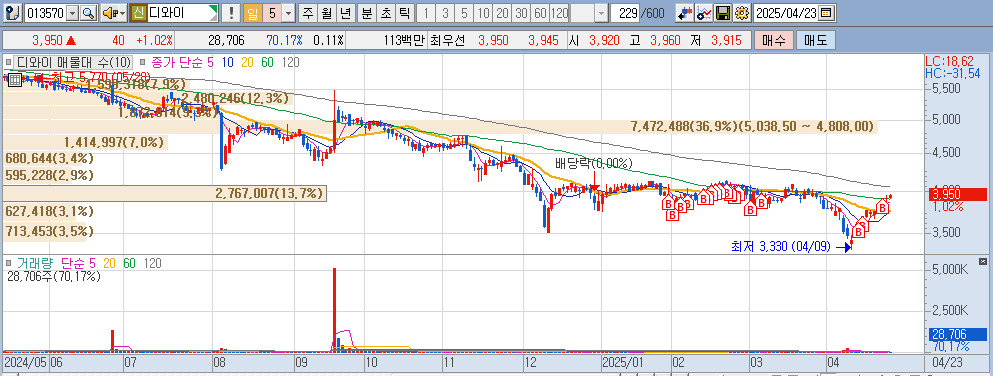The width and height of the screenshot is (993, 376).
Task: Click the period value 5 box
Action: click(x=271, y=13)
